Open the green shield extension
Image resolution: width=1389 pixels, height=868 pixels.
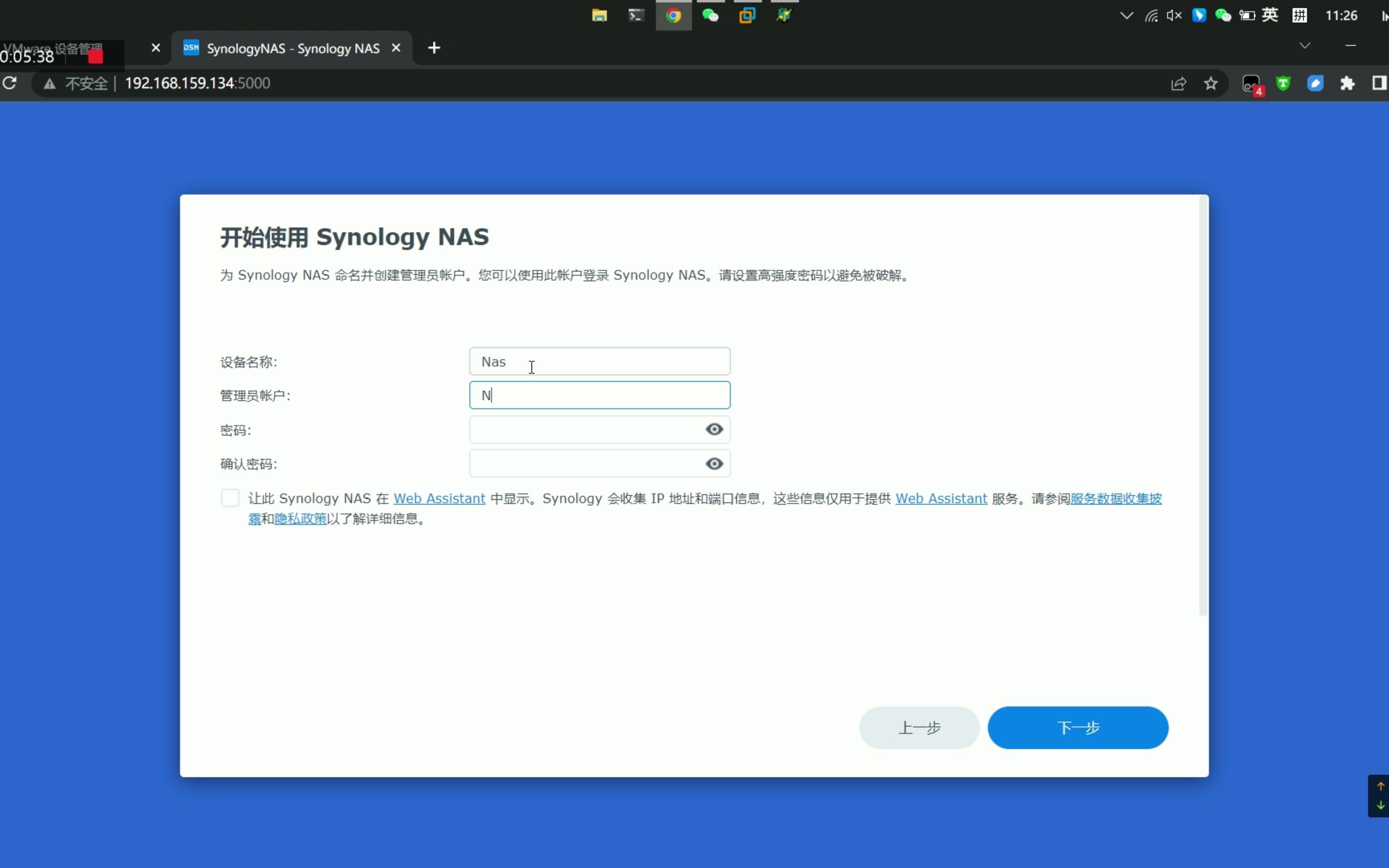(x=1283, y=84)
